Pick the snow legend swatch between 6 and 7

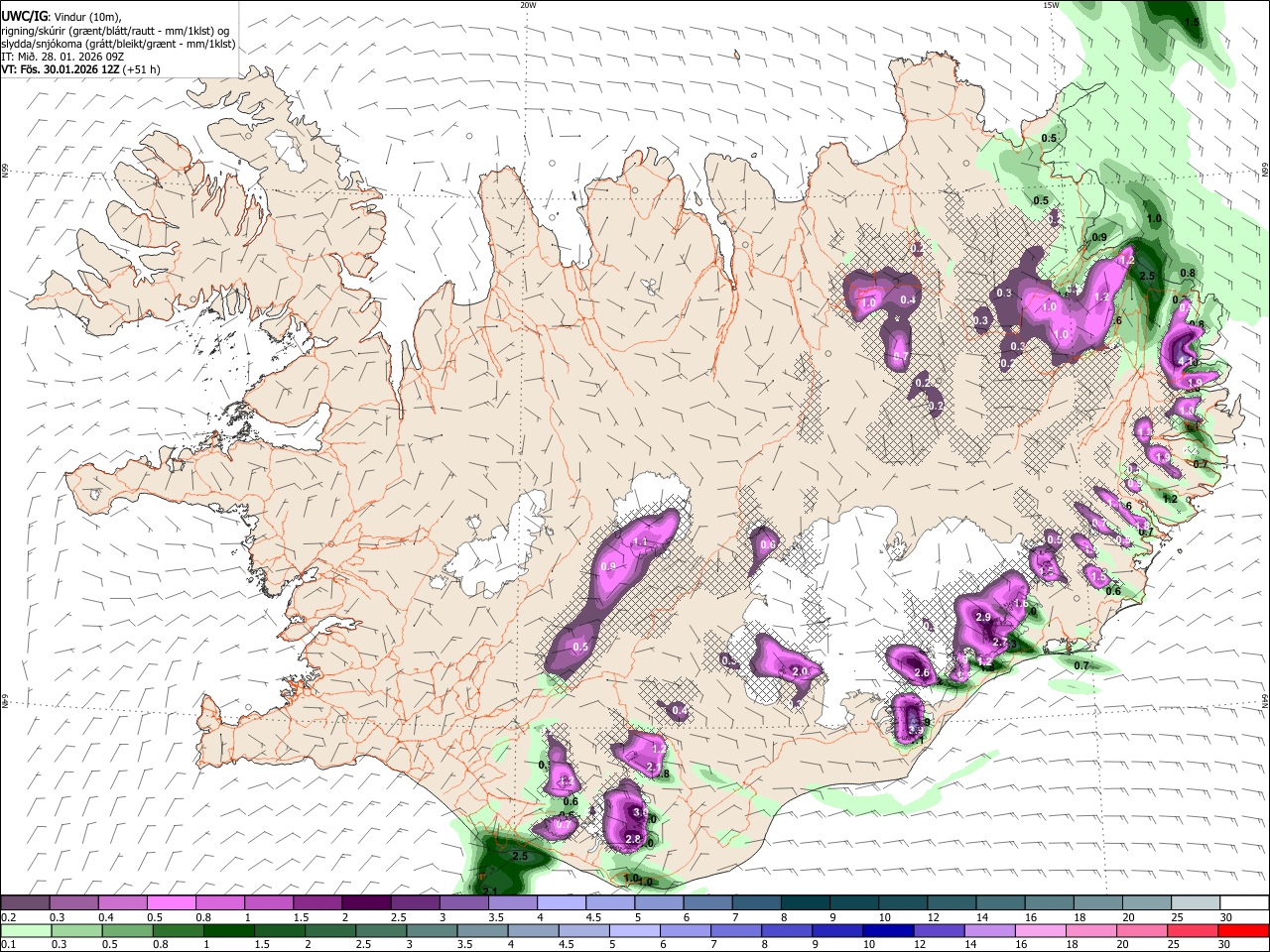(707, 903)
